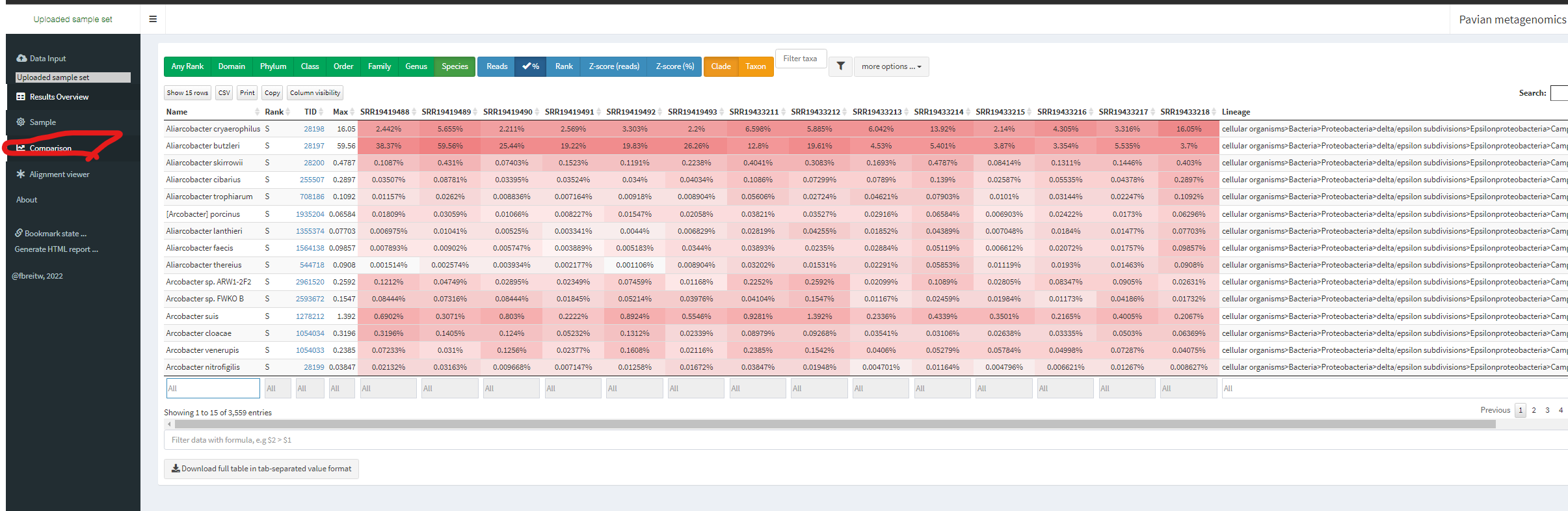The image size is (1568, 511).
Task: Open Alignment viewer asterisk icon item
Action: click(21, 174)
